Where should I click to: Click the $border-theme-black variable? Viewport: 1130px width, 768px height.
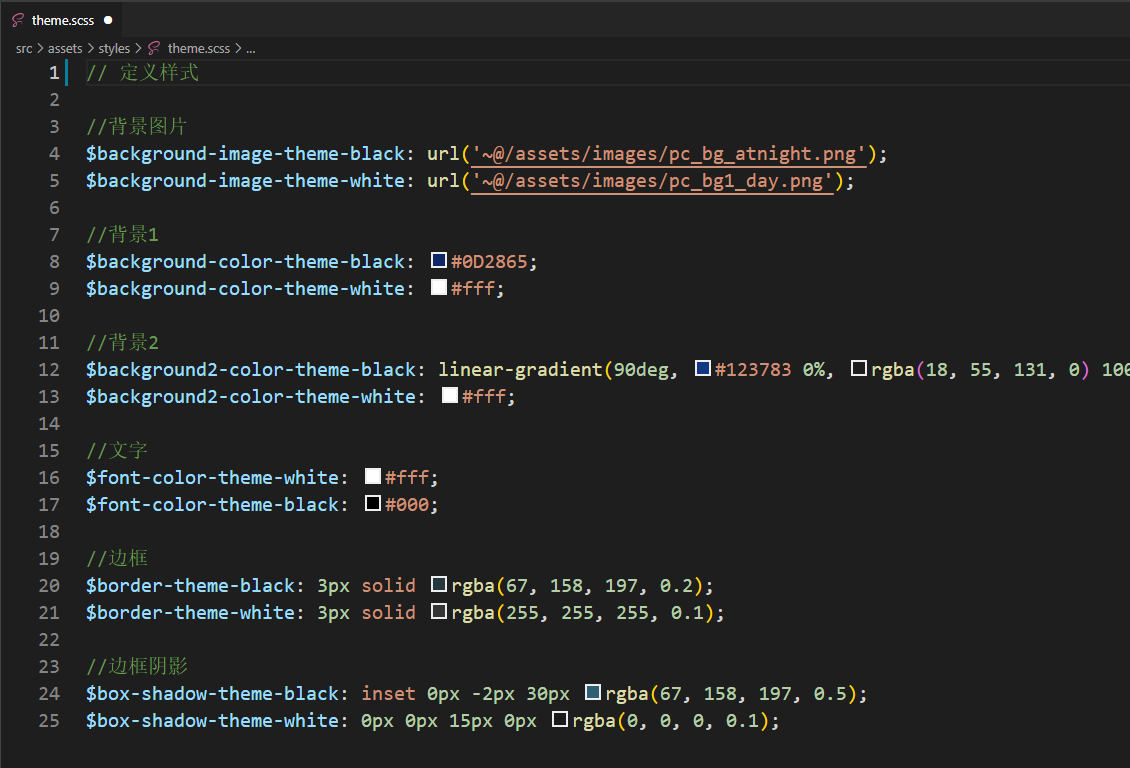pos(190,586)
